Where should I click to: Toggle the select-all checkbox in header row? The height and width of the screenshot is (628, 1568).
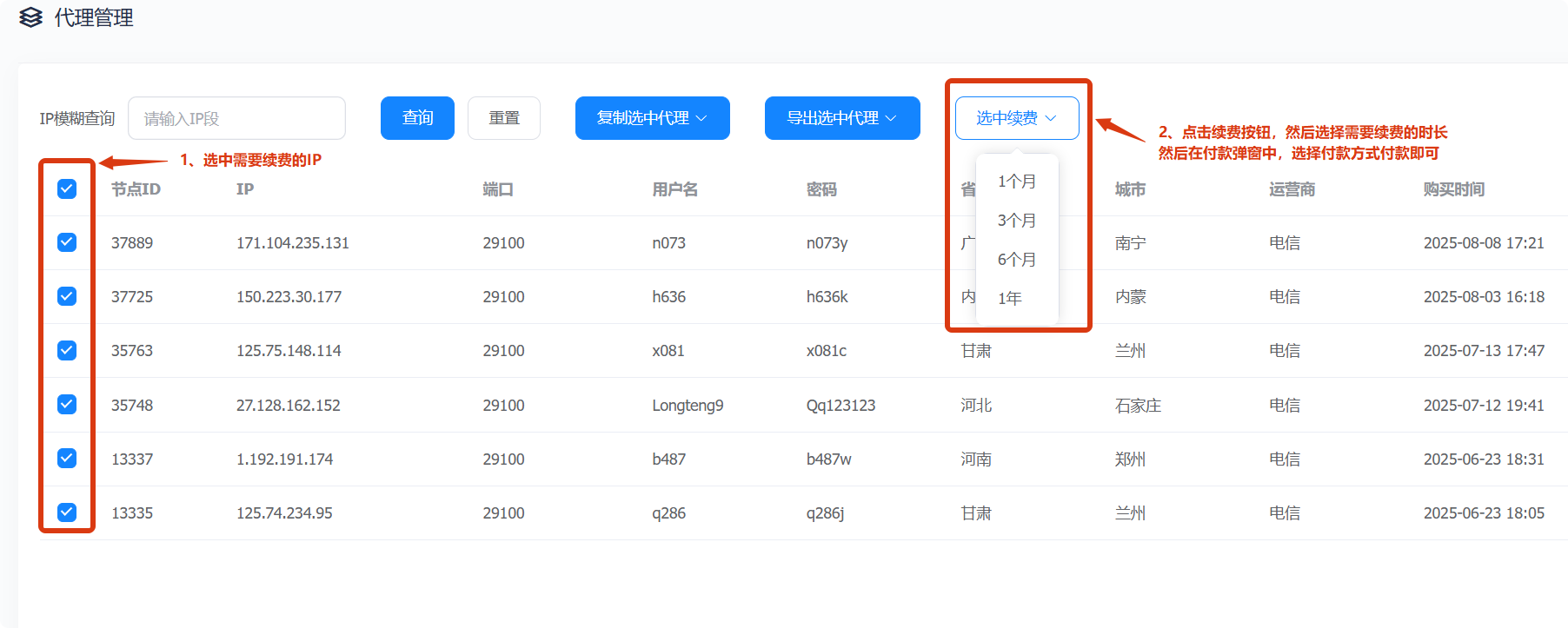click(x=67, y=188)
